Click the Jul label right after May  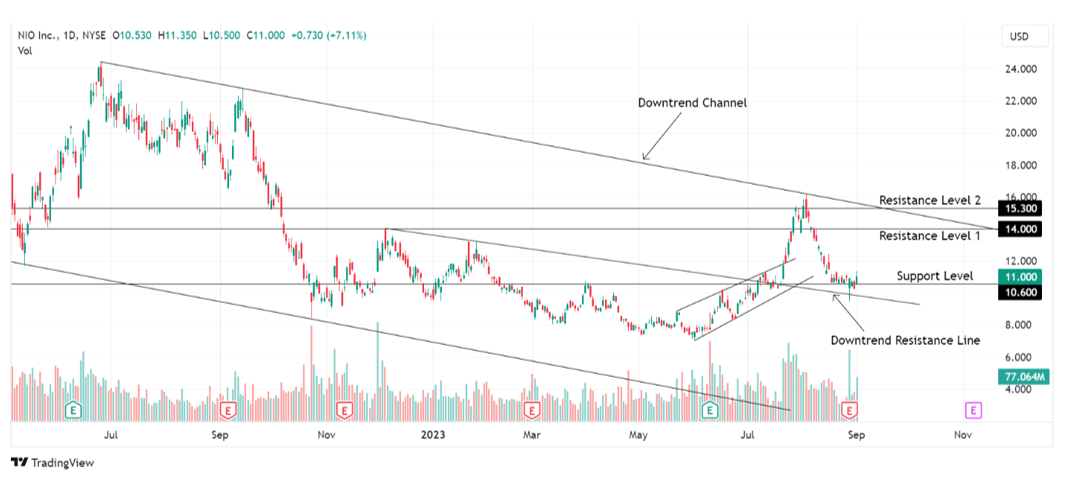click(747, 435)
